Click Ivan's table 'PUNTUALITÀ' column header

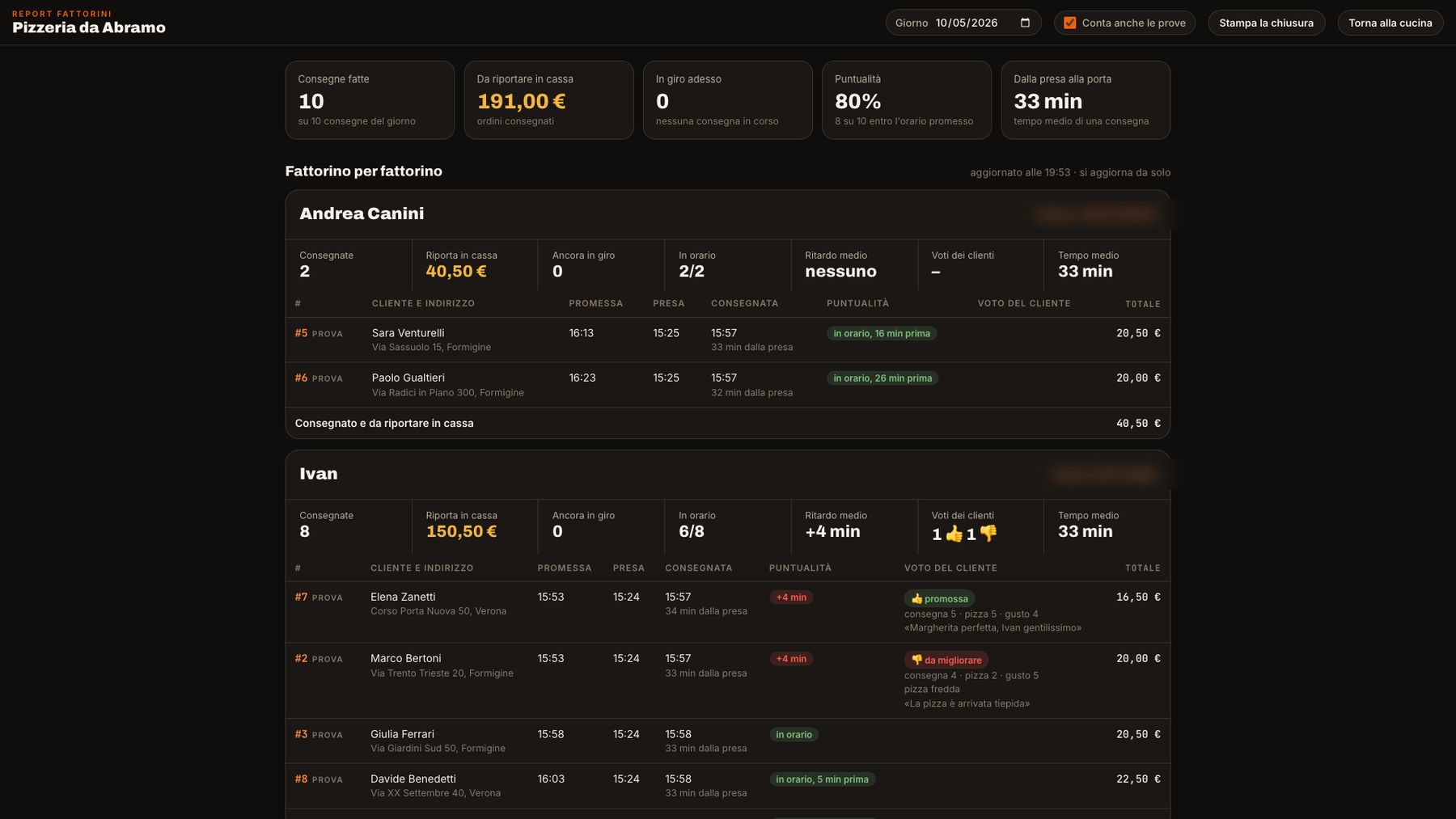point(800,568)
